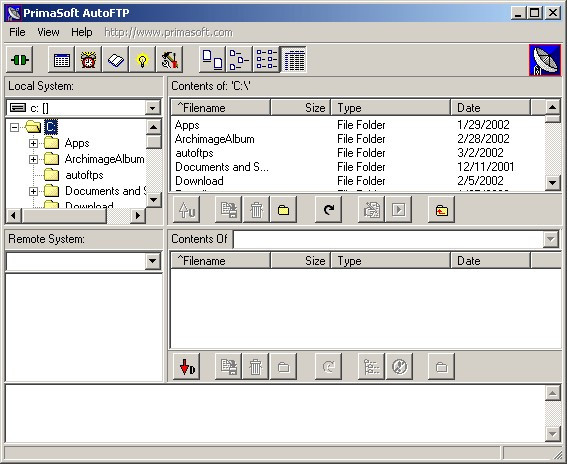Select the Download row in file list
The width and height of the screenshot is (567, 464).
tap(358, 181)
